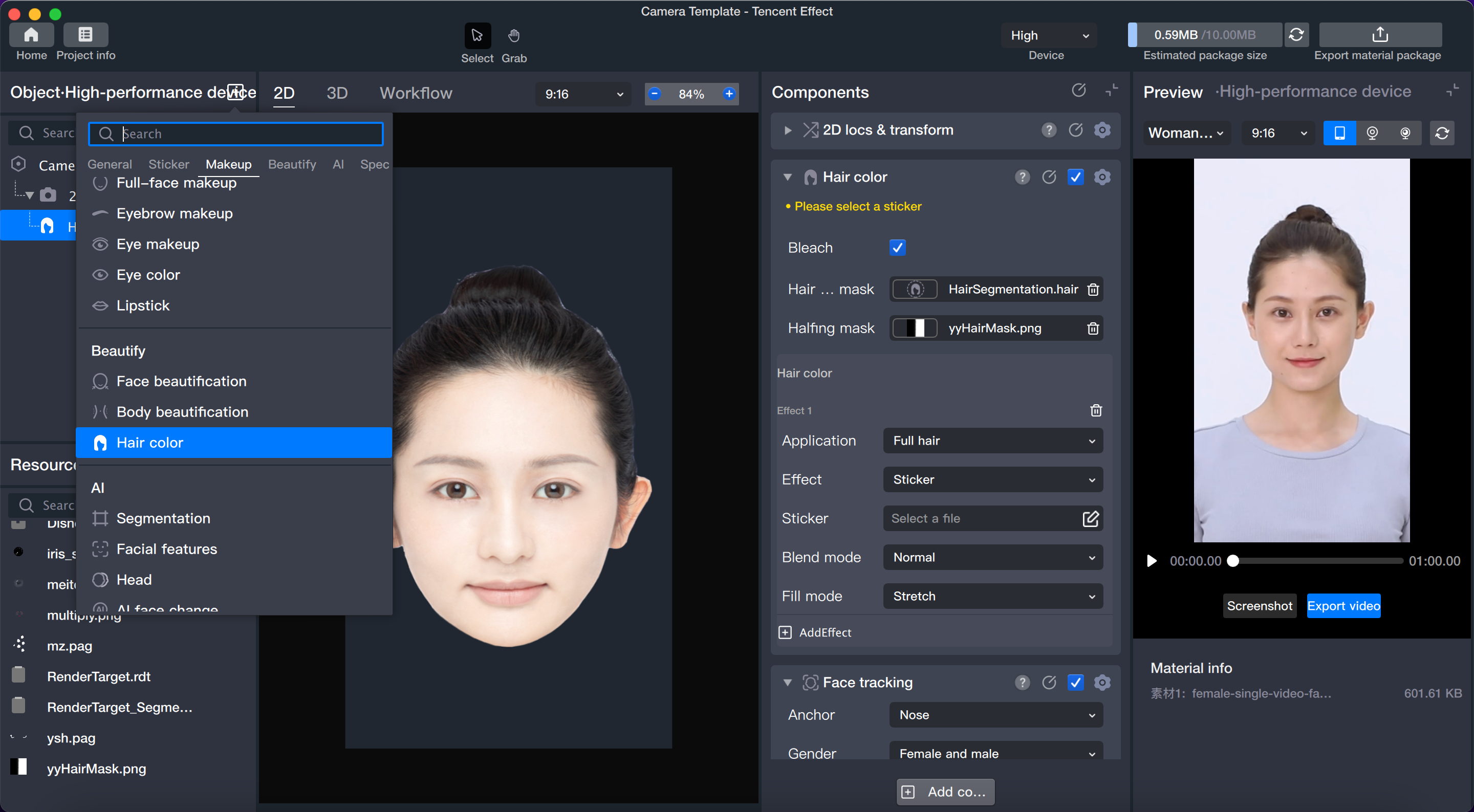Click Export material package icon
The height and width of the screenshot is (812, 1474).
pos(1380,35)
